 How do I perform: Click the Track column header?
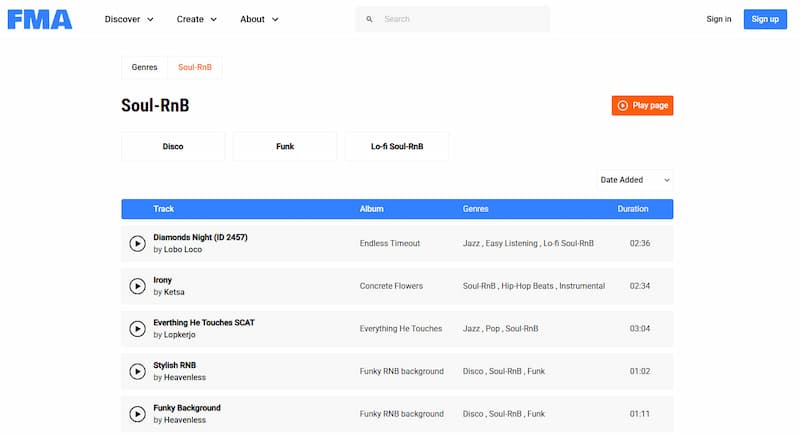point(163,209)
